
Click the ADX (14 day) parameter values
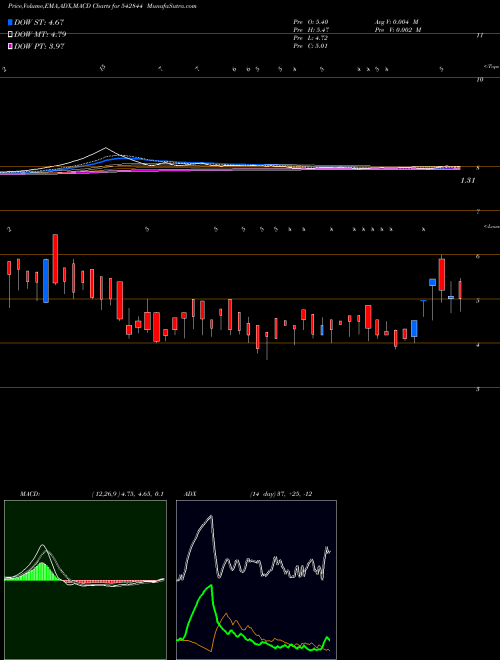click(281, 494)
